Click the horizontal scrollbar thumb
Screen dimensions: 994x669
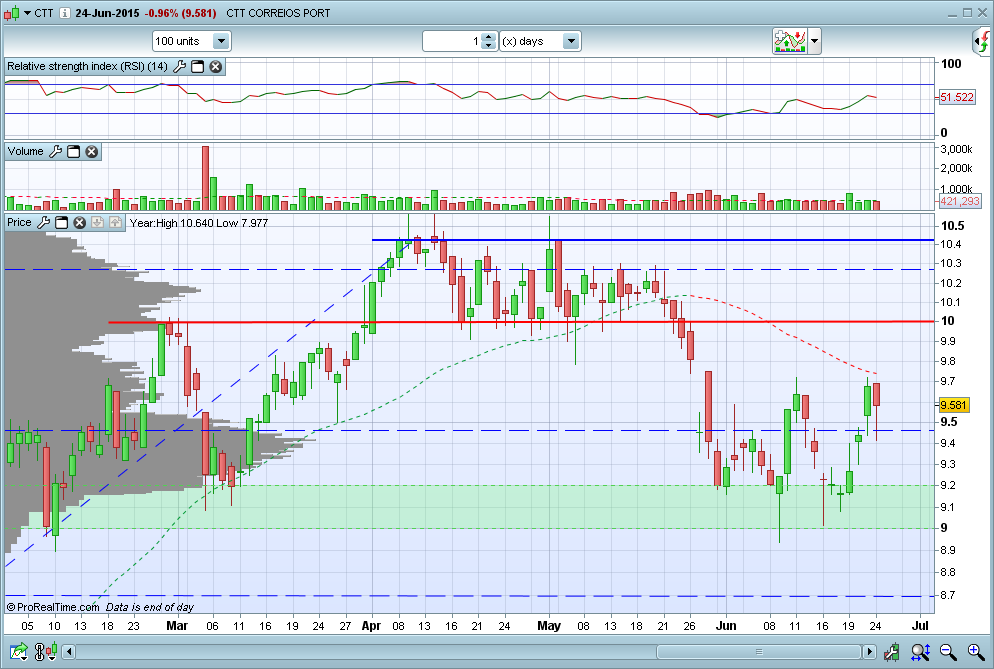pyautogui.click(x=758, y=651)
